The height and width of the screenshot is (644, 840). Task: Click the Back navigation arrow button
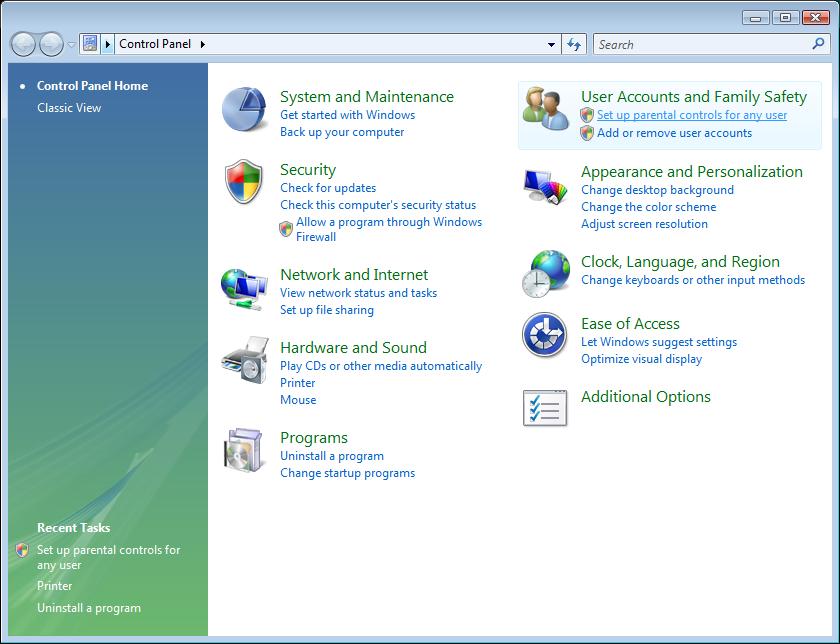tap(23, 44)
